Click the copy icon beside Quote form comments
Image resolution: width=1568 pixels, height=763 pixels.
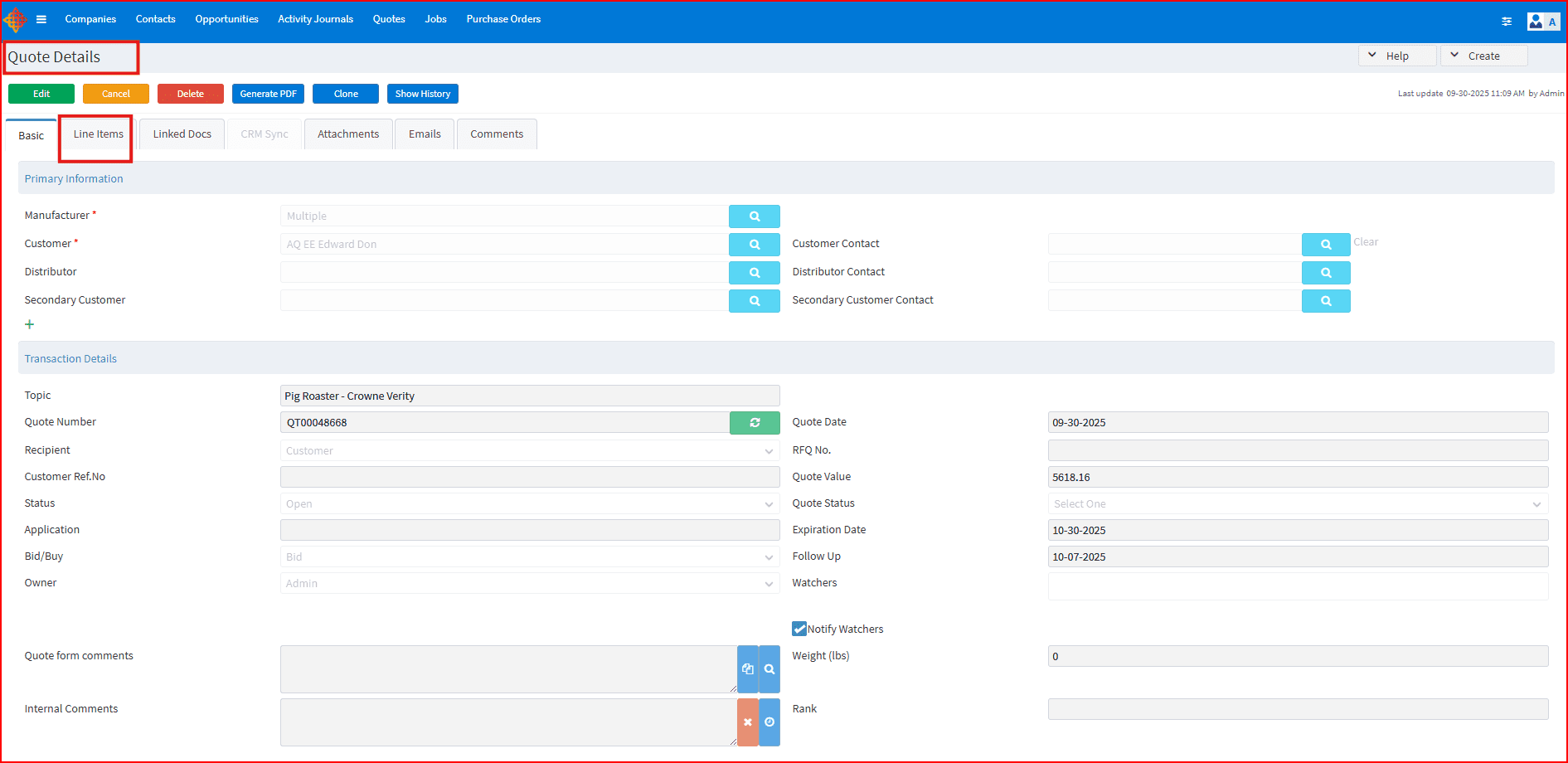point(747,669)
